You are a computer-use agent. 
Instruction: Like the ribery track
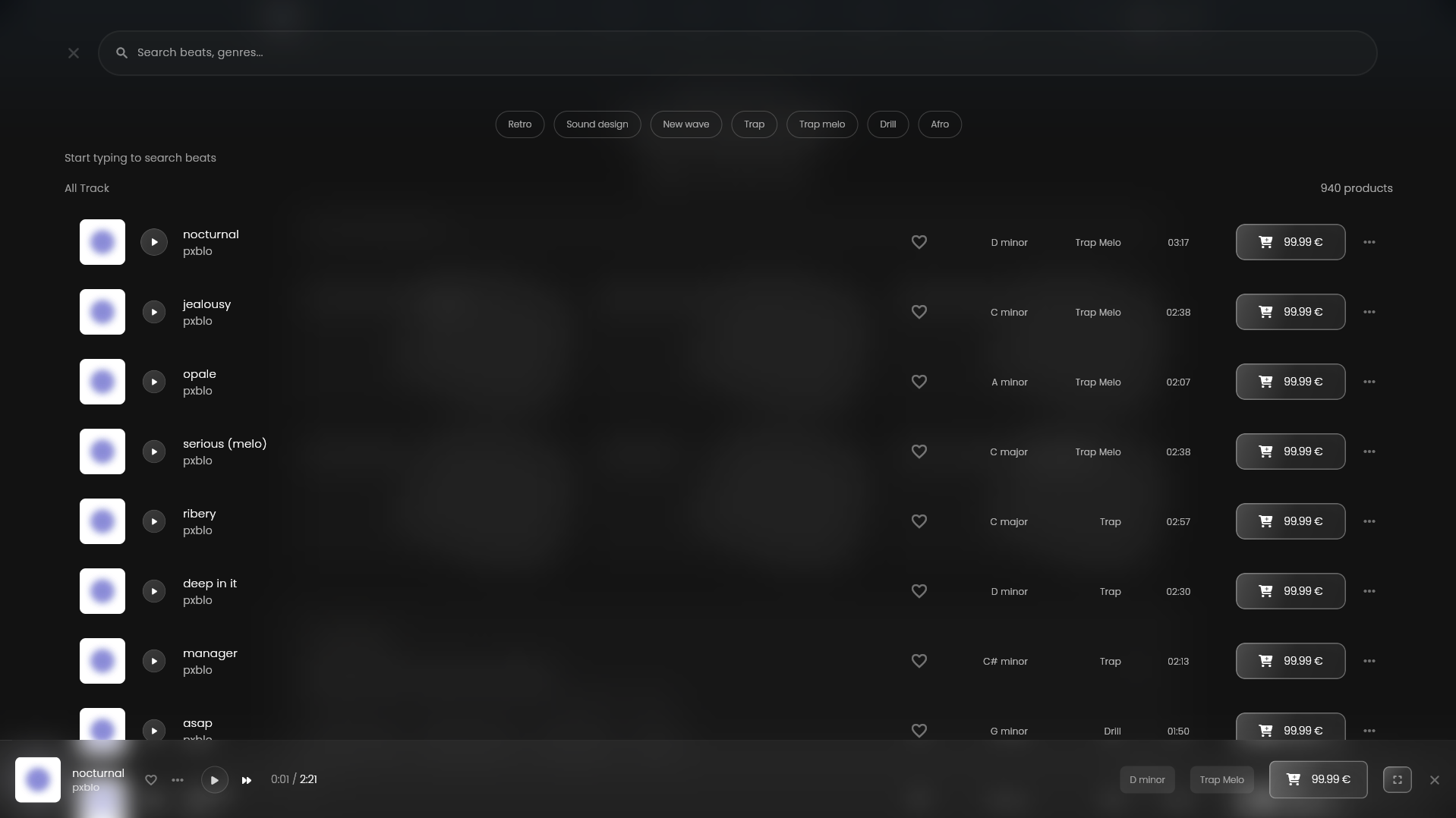click(919, 521)
